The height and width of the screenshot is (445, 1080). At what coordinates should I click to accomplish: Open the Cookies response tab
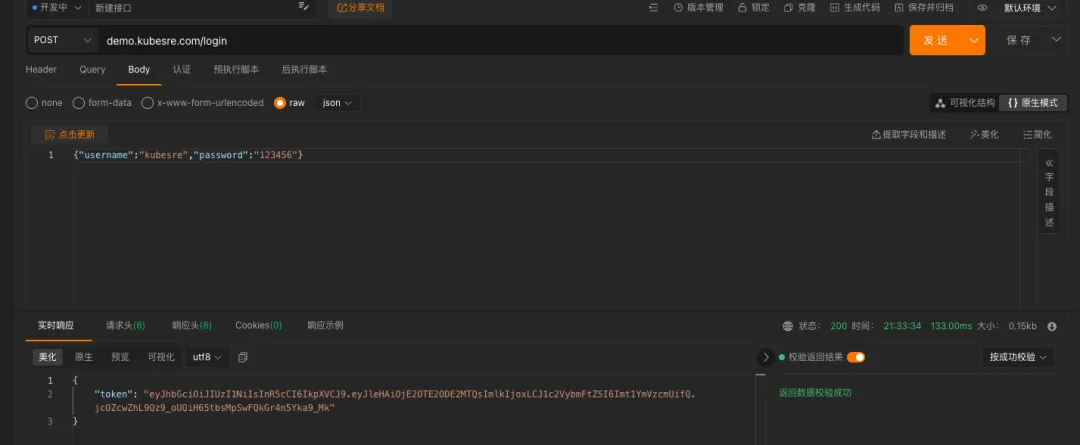click(258, 326)
